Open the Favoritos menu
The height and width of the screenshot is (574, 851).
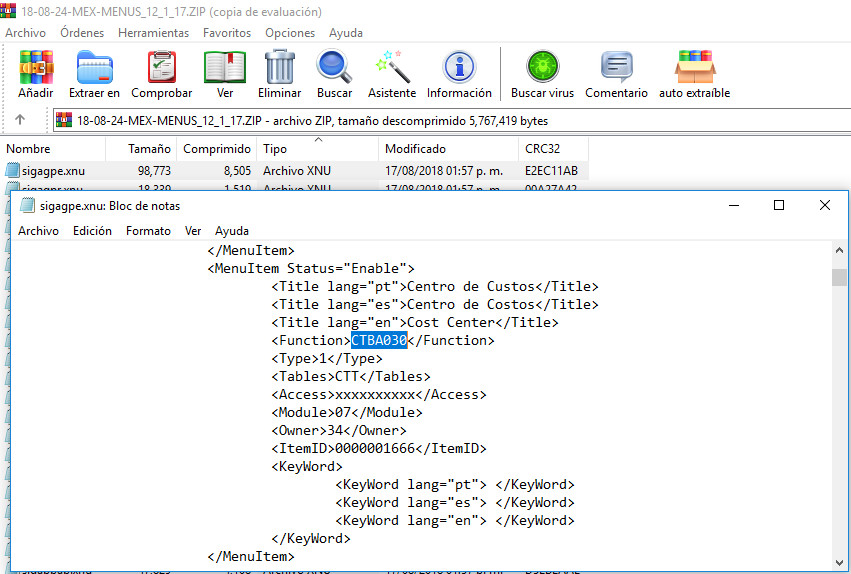point(227,33)
